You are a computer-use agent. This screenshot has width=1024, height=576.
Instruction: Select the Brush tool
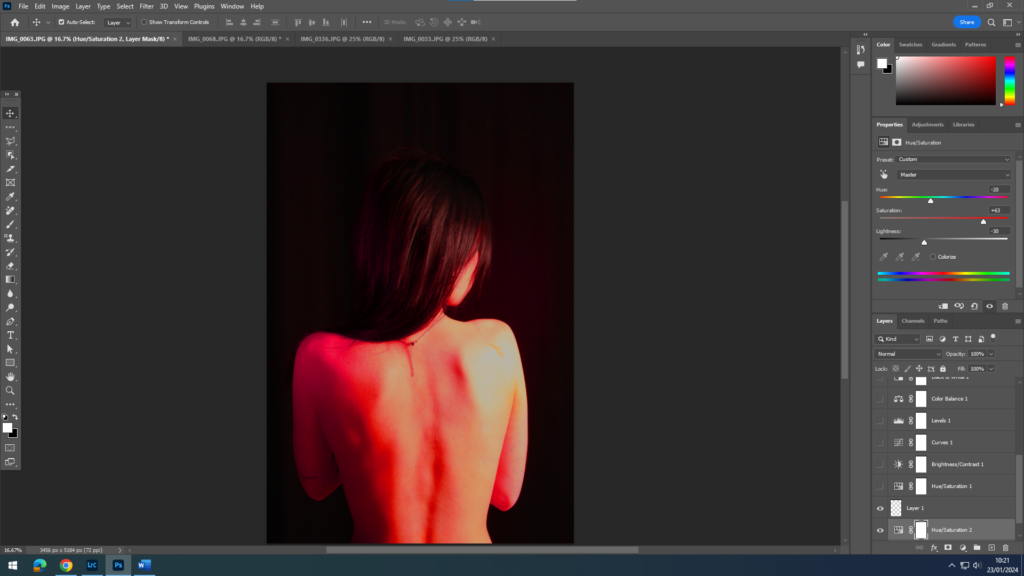click(x=10, y=225)
